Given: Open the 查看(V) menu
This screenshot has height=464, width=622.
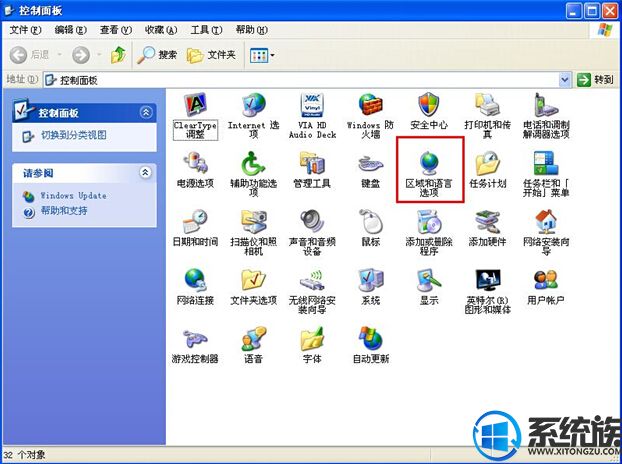Looking at the screenshot, I should click(116, 30).
